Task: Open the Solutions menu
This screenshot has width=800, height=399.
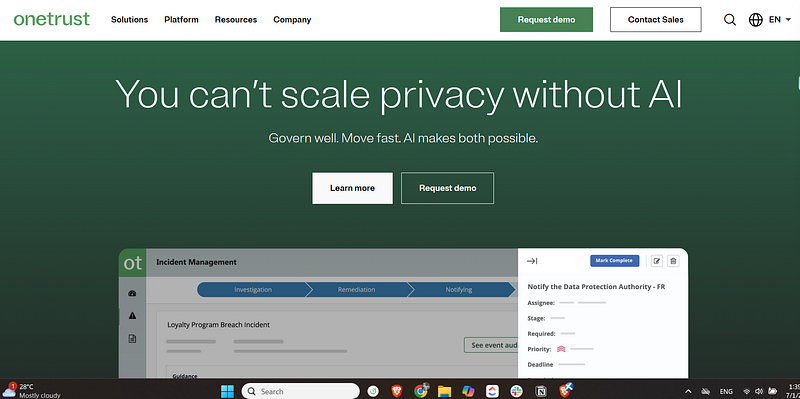Action: 130,20
